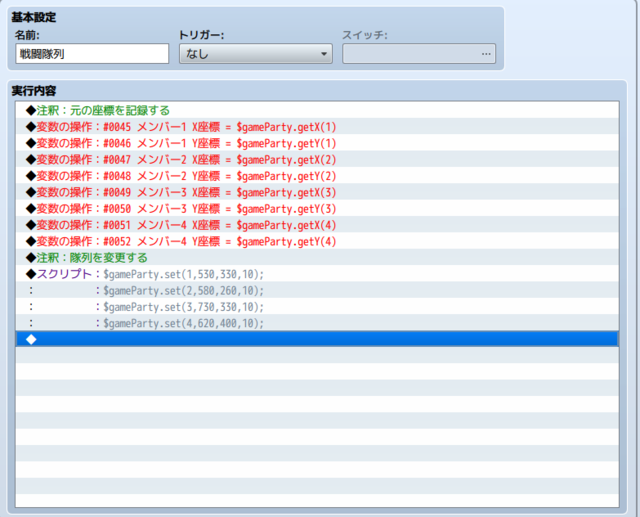Select the #0052 メンバー4 Y座標 variable row
This screenshot has width=640, height=517.
click(x=317, y=241)
